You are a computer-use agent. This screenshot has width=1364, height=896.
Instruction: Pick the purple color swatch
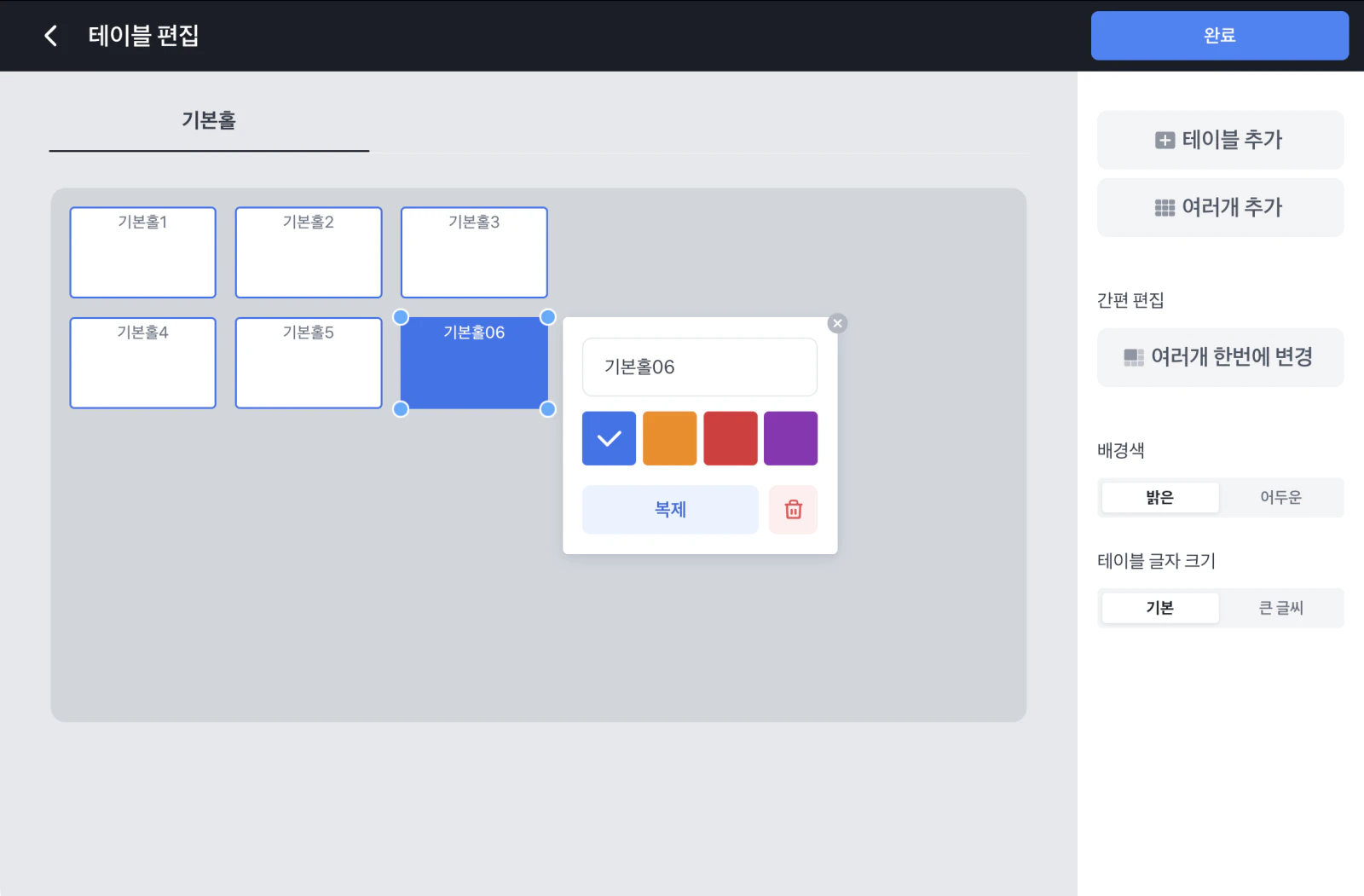click(790, 438)
